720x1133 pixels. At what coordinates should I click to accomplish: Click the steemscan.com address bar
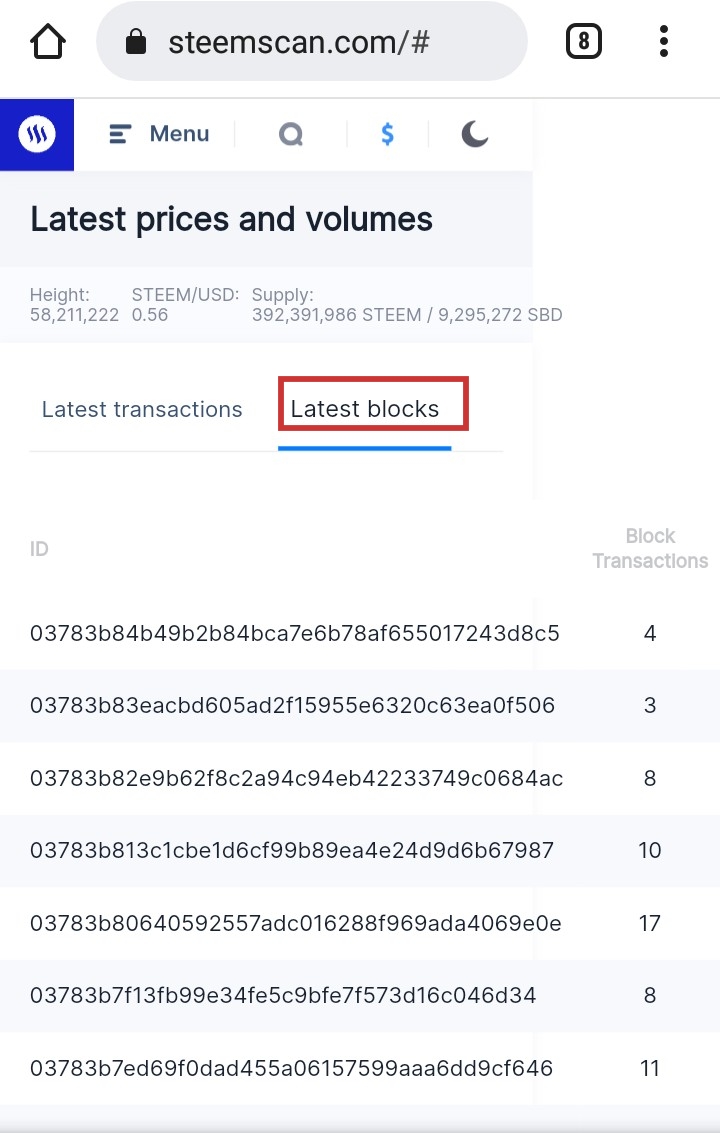[x=312, y=42]
